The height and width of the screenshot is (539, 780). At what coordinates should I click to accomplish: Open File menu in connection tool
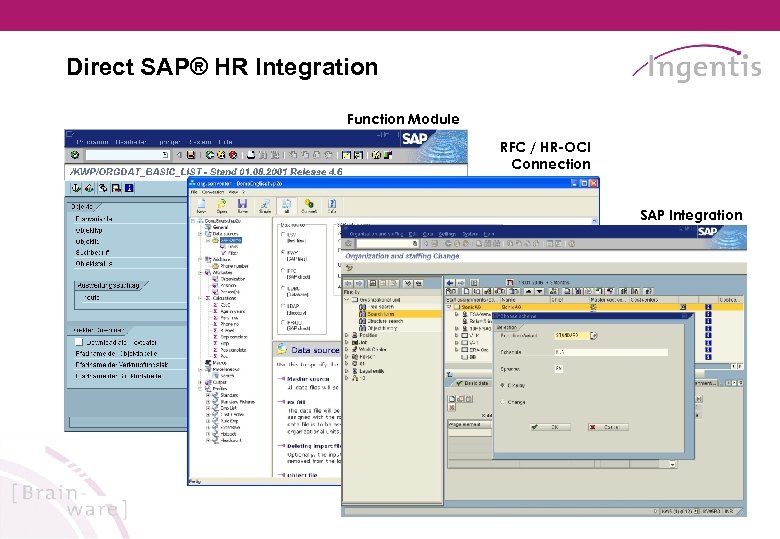pyautogui.click(x=194, y=192)
